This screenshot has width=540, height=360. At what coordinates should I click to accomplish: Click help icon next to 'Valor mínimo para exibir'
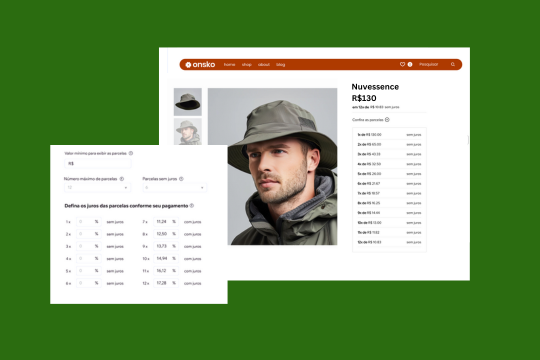pyautogui.click(x=131, y=153)
